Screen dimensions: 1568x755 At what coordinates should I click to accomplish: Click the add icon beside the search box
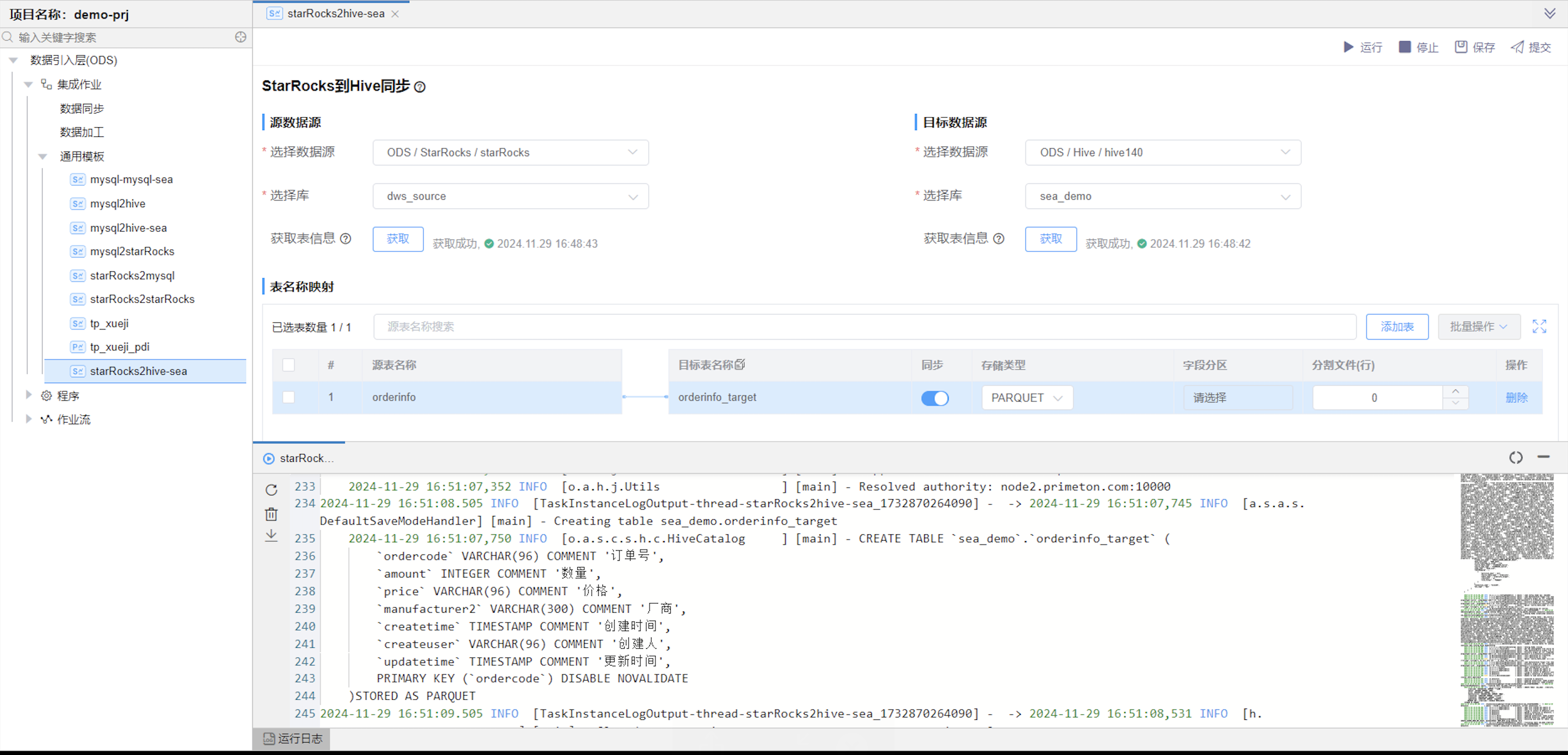pyautogui.click(x=241, y=37)
